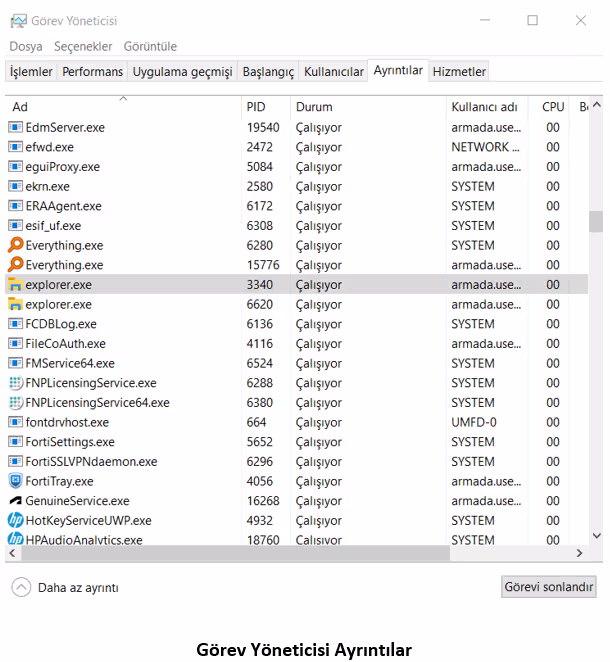The width and height of the screenshot is (610, 662).
Task: Click the FNPLicensingService.exe globe icon
Action: click(x=15, y=383)
